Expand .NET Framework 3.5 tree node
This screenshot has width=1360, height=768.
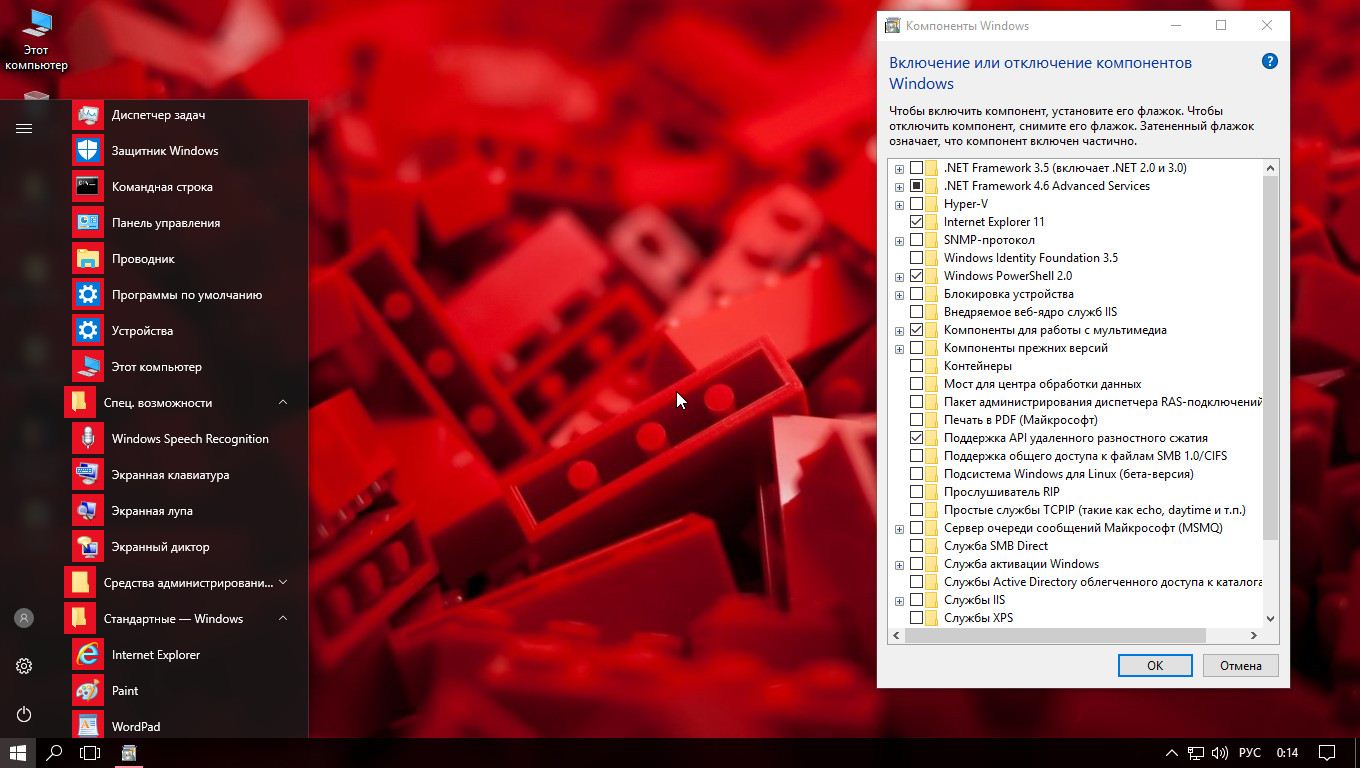coord(899,169)
